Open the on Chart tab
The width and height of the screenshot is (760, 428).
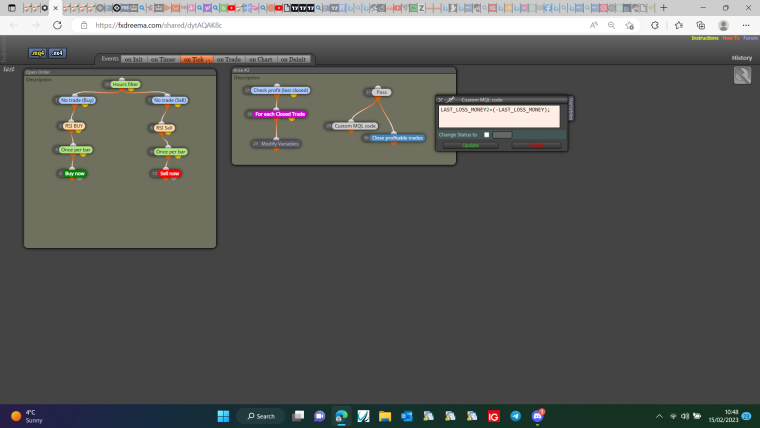pos(261,59)
